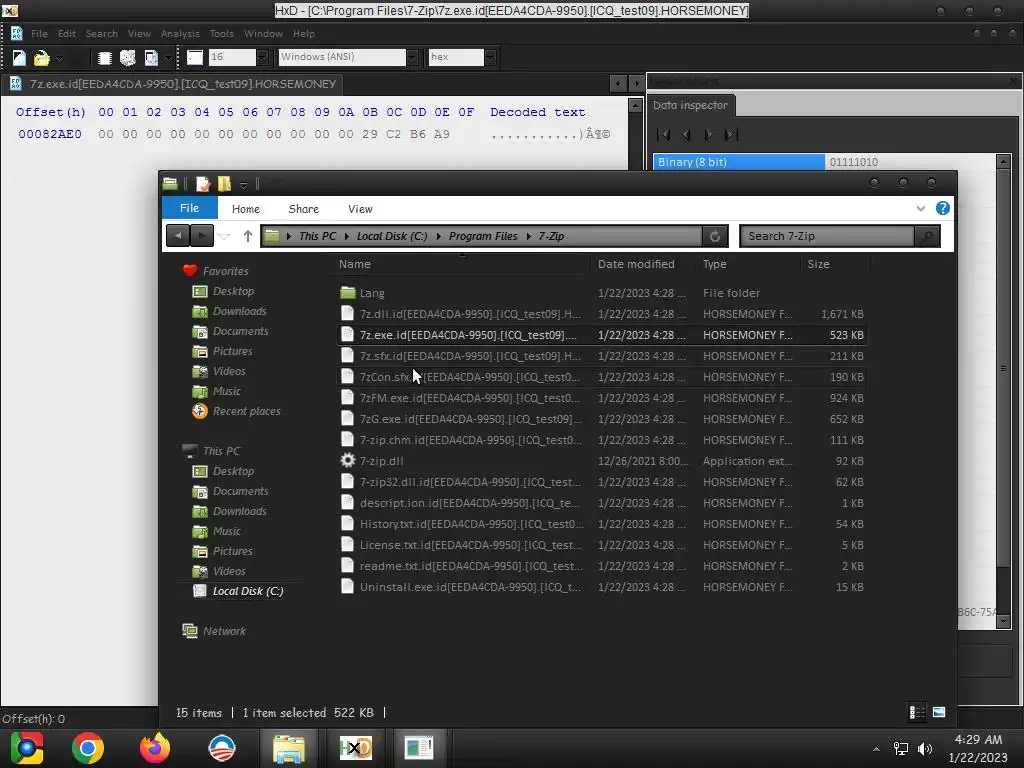Click the Properties icon in Explorer quick access toolbar
Image resolution: width=1024 pixels, height=768 pixels.
point(203,184)
